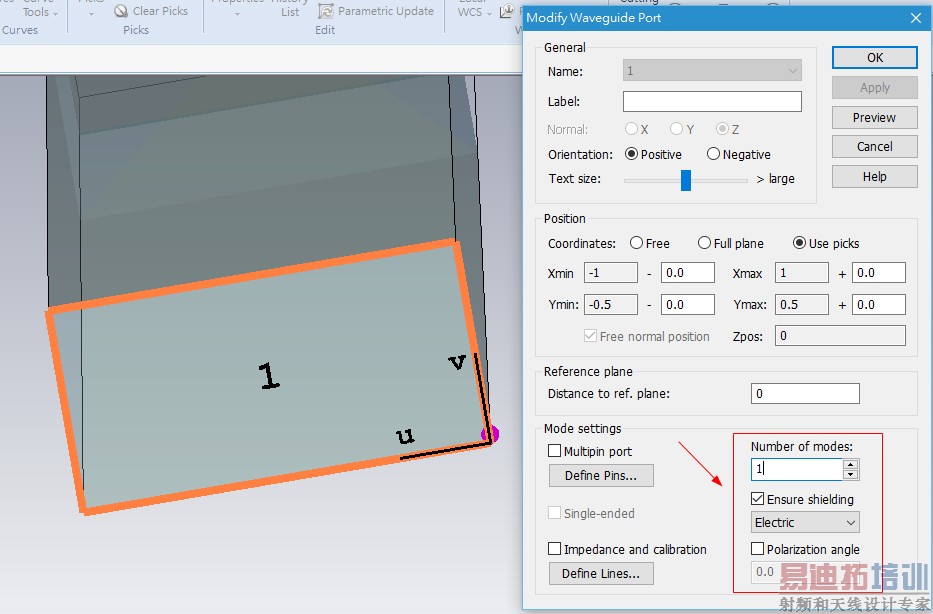Click the Ymax offset field
933x614 pixels.
click(x=878, y=305)
